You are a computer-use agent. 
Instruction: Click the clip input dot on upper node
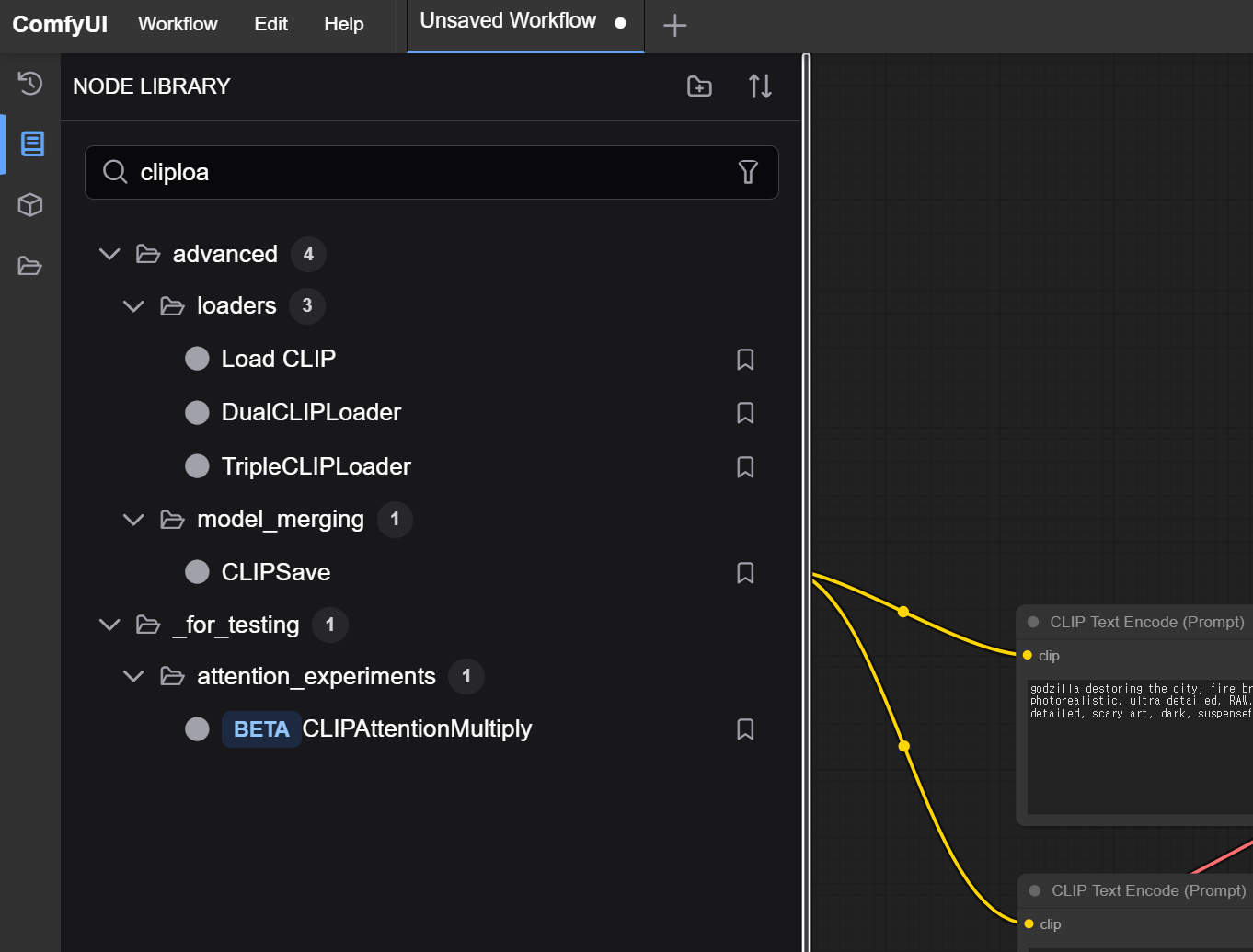point(1028,655)
